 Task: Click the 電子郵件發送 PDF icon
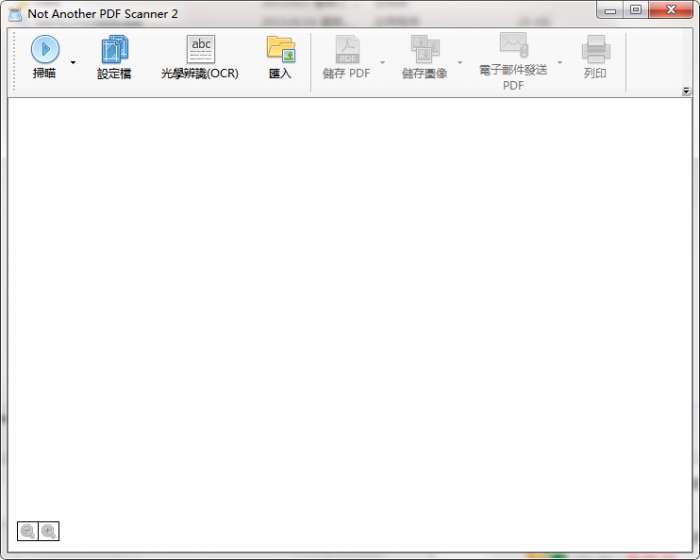pos(514,45)
